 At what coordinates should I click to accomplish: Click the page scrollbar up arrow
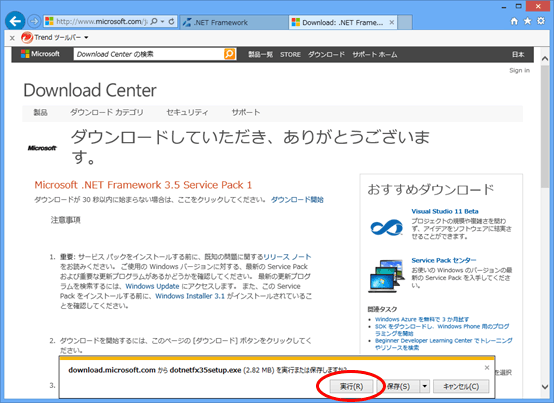(545, 59)
